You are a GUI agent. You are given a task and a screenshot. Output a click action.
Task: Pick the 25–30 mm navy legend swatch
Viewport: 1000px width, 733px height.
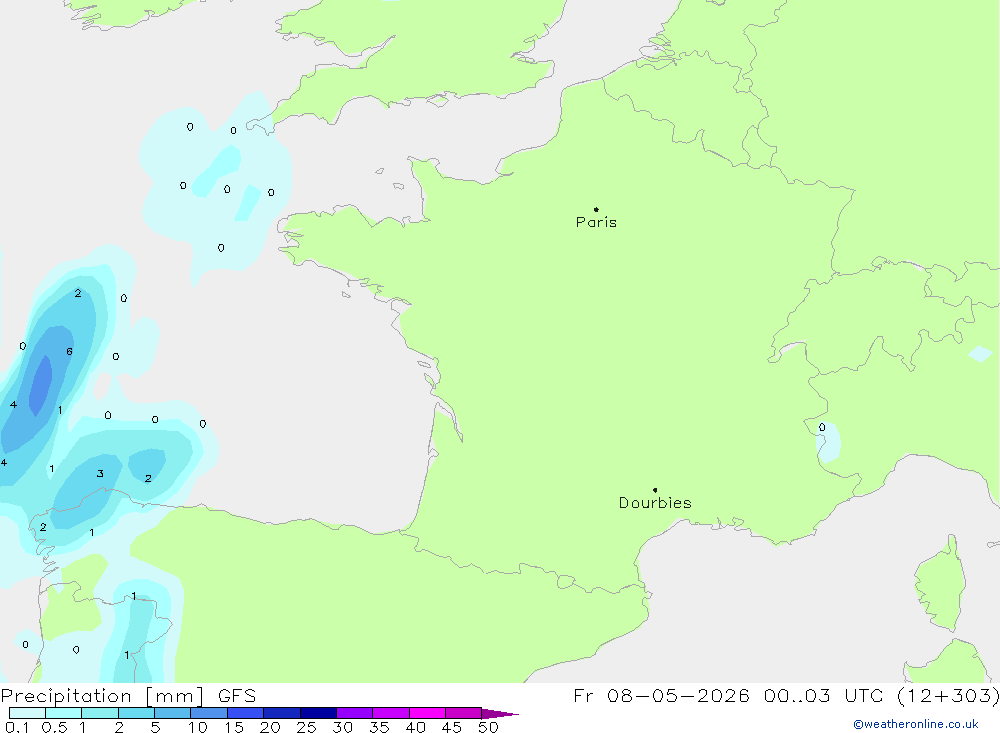[318, 713]
